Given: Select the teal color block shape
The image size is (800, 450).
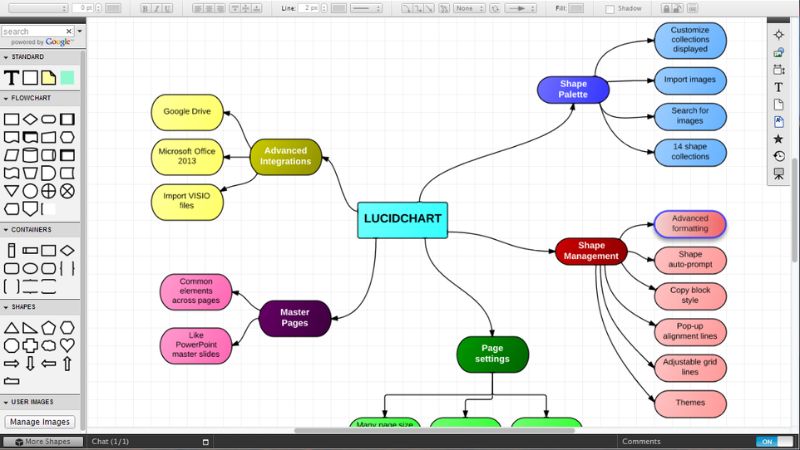Looking at the screenshot, I should [67, 77].
